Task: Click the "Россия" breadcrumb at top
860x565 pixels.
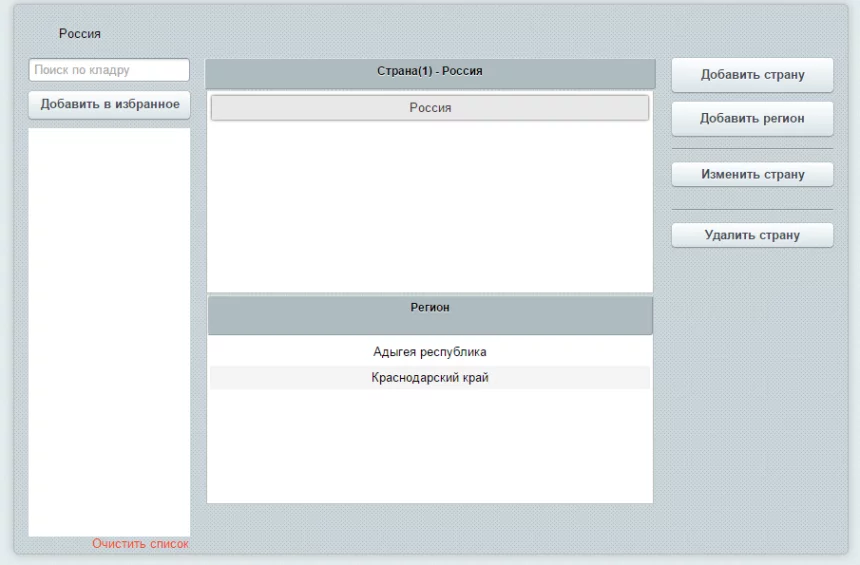Action: tap(79, 34)
